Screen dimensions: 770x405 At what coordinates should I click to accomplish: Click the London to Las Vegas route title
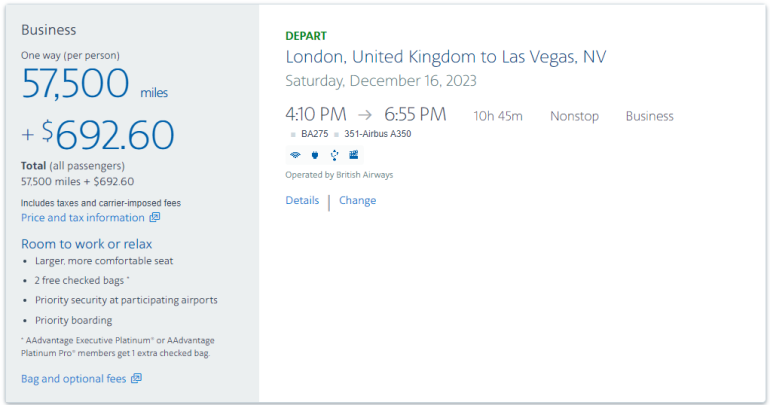(446, 57)
